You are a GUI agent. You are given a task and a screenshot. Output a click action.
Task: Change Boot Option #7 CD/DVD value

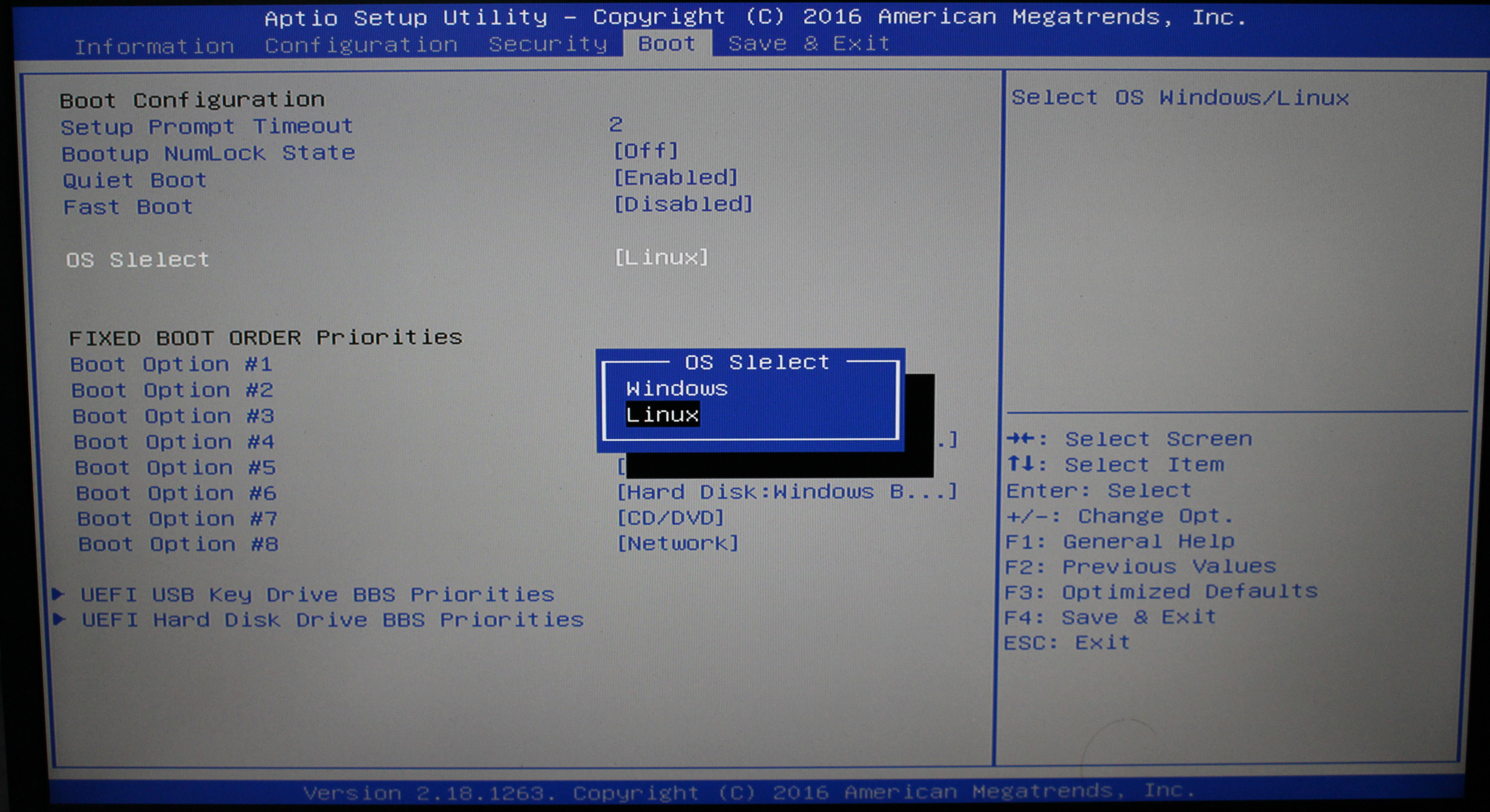(671, 518)
